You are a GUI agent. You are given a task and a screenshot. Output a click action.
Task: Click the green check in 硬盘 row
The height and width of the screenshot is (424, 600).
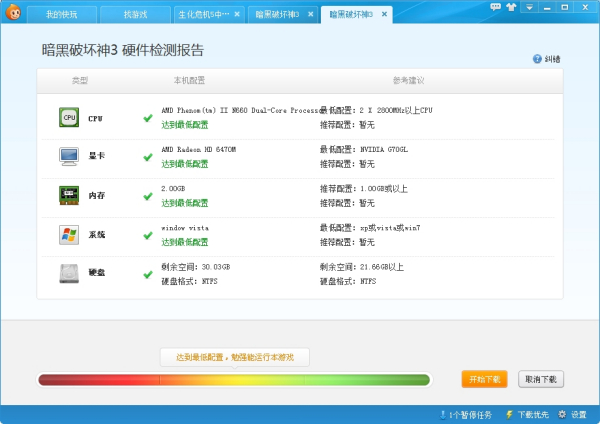point(148,274)
